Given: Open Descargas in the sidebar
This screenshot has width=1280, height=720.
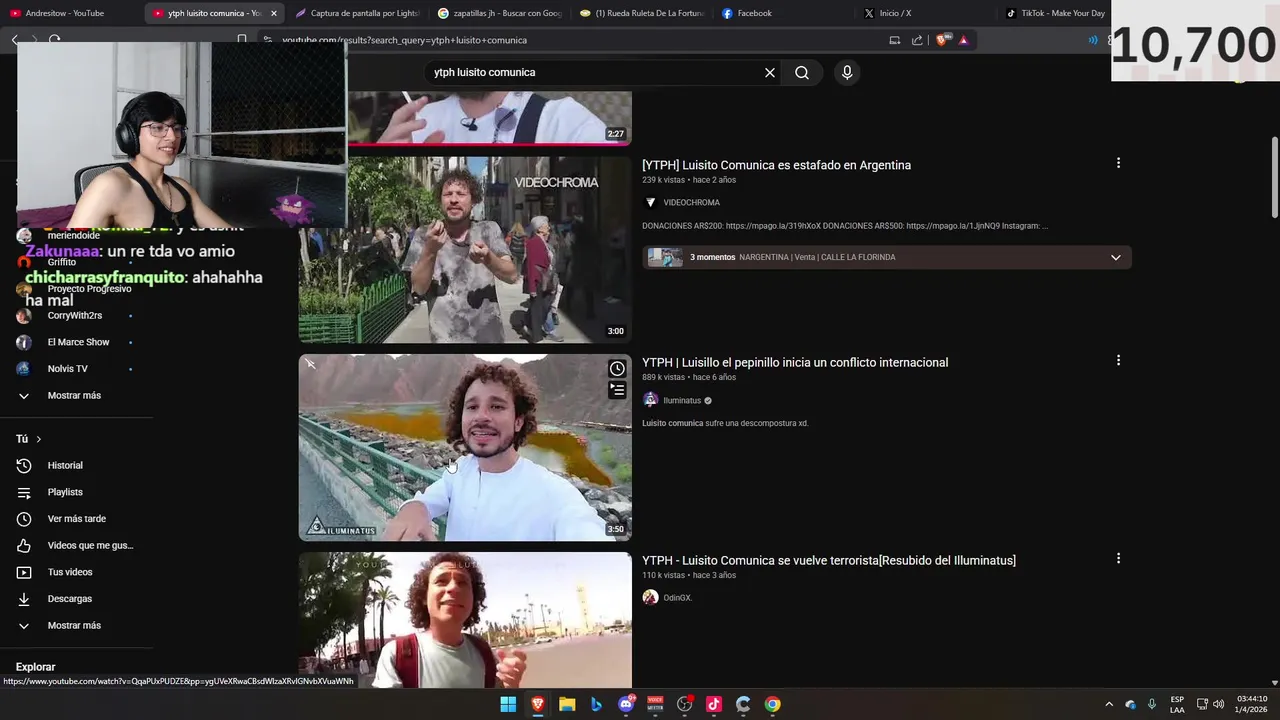Looking at the screenshot, I should [69, 599].
